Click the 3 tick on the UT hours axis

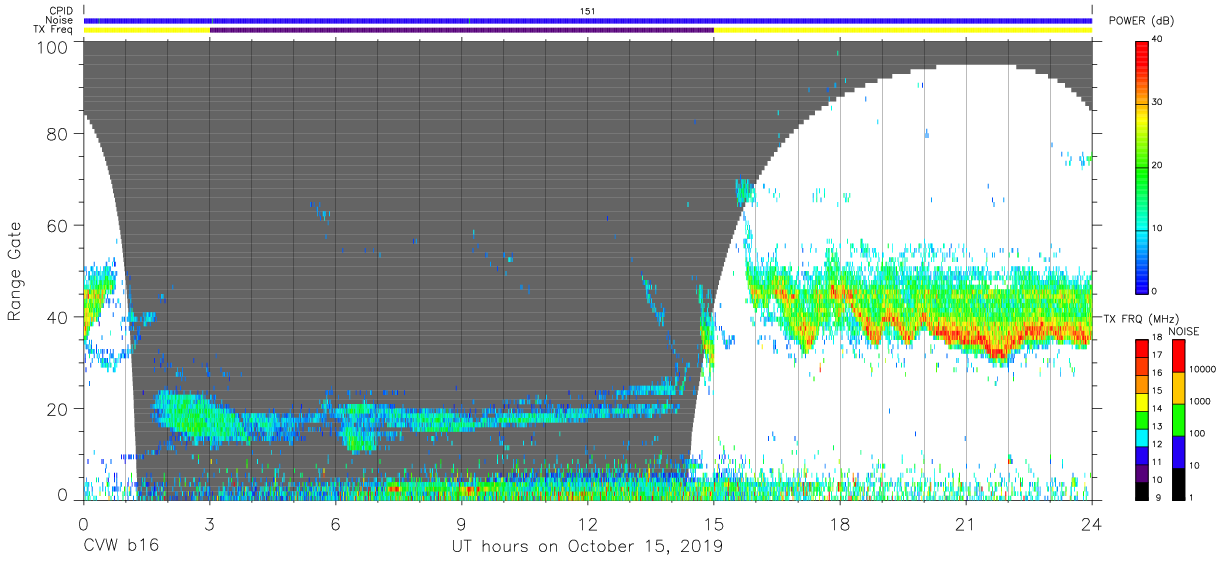coord(210,523)
